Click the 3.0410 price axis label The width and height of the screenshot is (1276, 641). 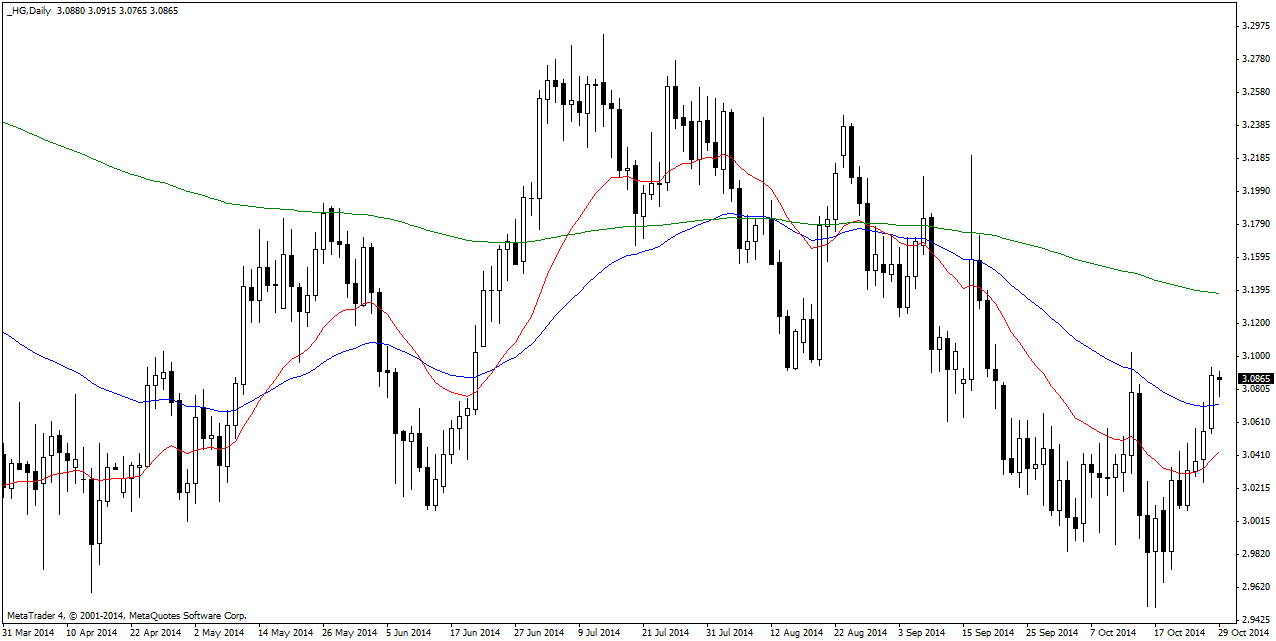[1254, 454]
